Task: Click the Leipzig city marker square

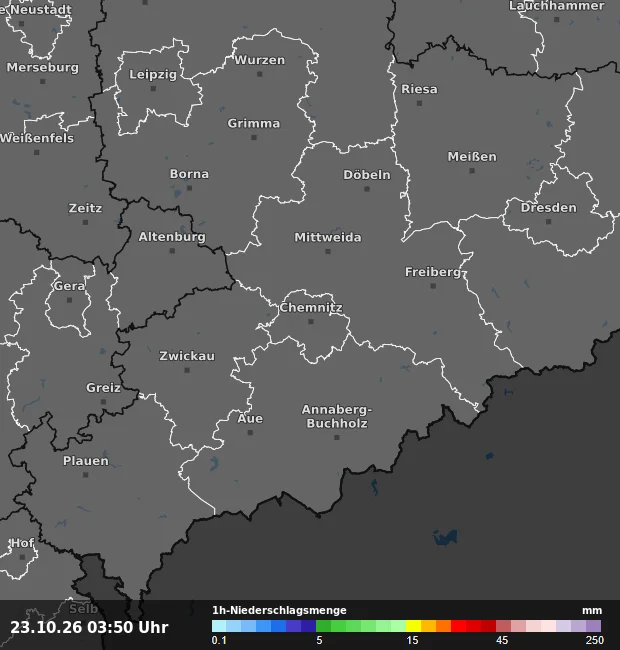Action: pyautogui.click(x=153, y=89)
